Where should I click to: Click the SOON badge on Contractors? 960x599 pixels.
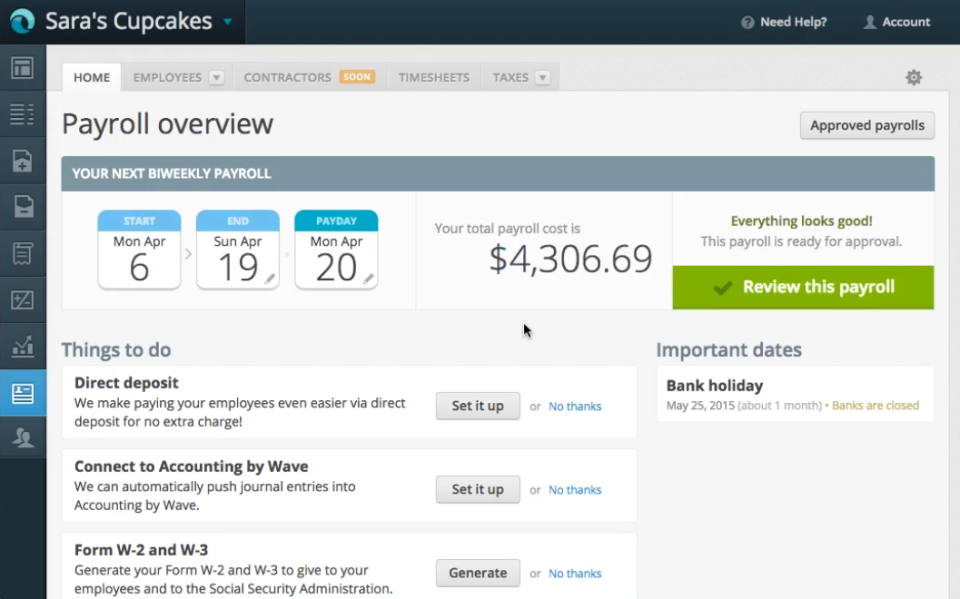pyautogui.click(x=357, y=77)
